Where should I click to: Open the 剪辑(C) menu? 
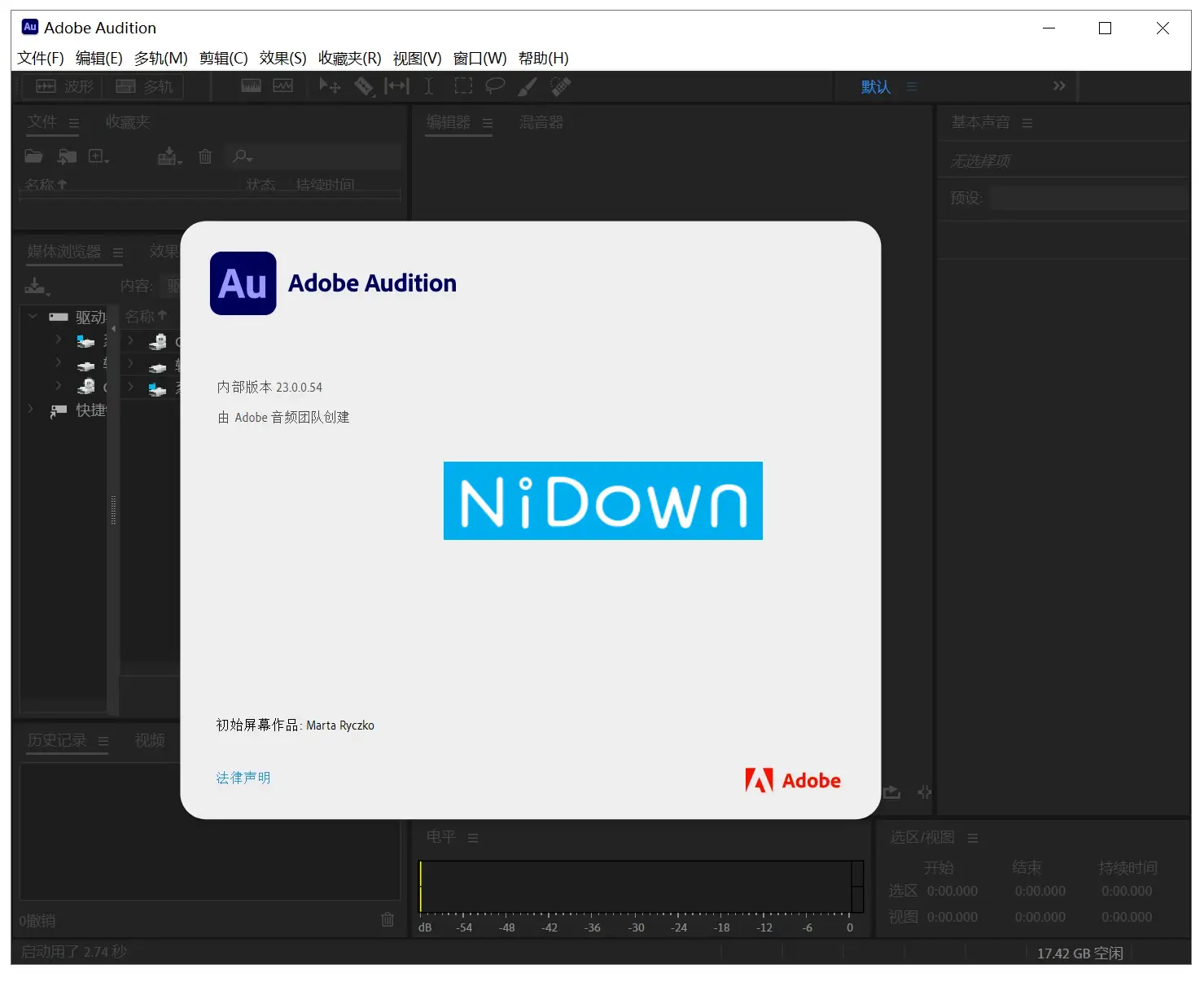tap(223, 58)
